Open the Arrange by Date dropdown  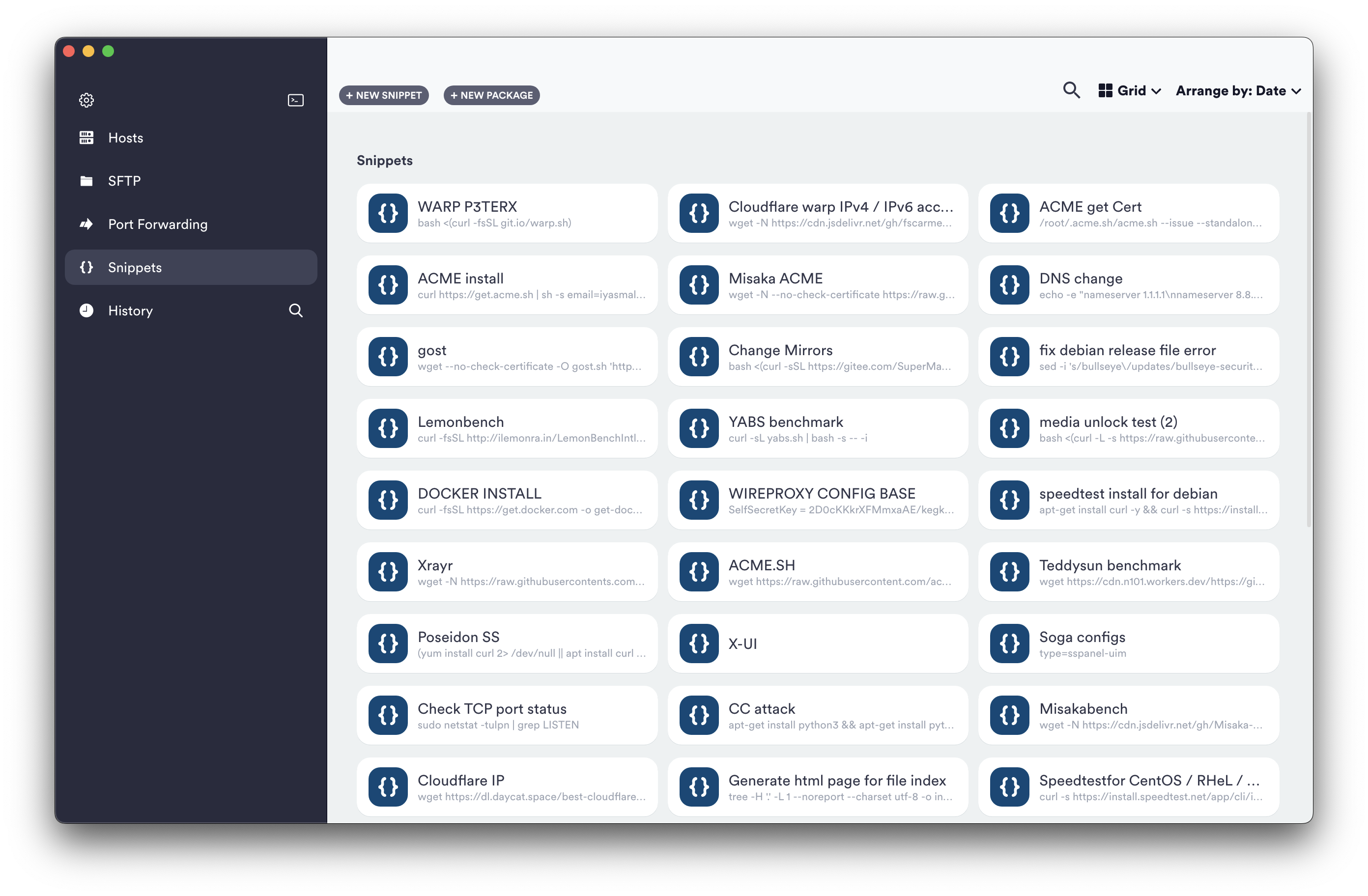tap(1238, 91)
